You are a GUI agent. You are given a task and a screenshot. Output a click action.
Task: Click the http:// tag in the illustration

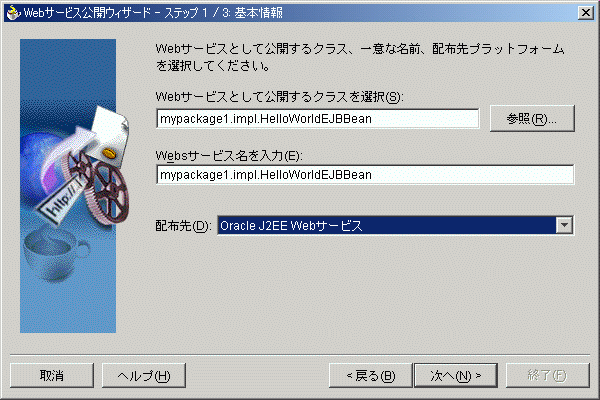[60, 203]
